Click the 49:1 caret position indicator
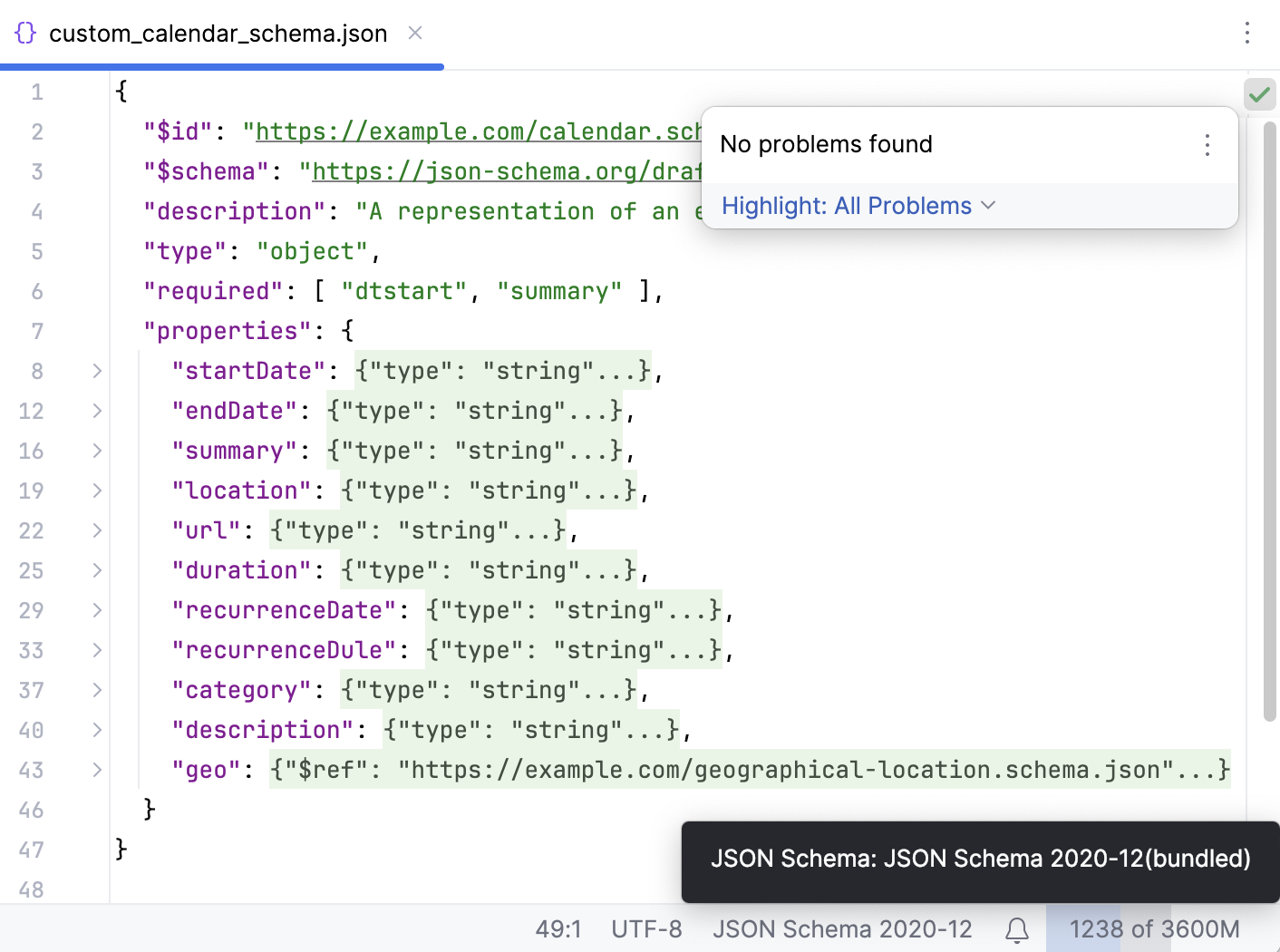 click(x=558, y=928)
